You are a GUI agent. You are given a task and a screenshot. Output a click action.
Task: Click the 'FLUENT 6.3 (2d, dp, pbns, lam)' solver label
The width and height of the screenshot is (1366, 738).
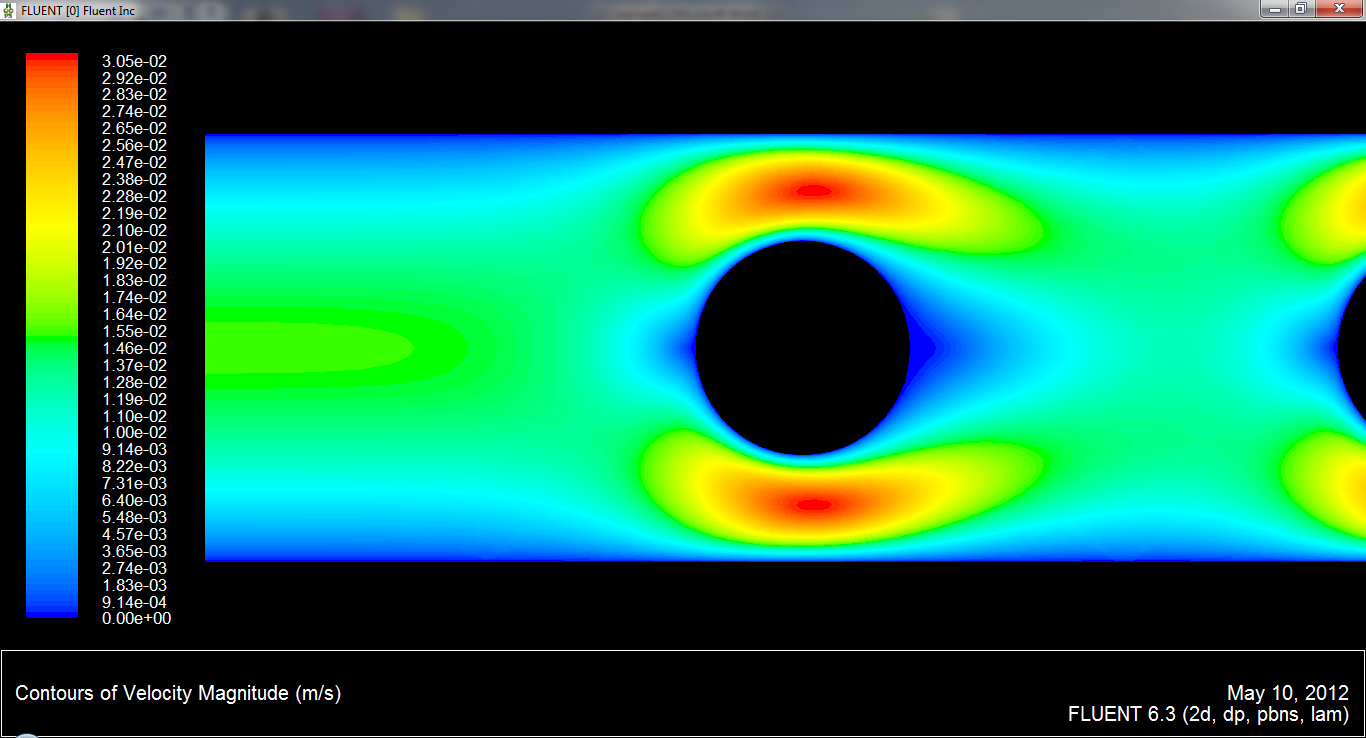click(x=1209, y=715)
